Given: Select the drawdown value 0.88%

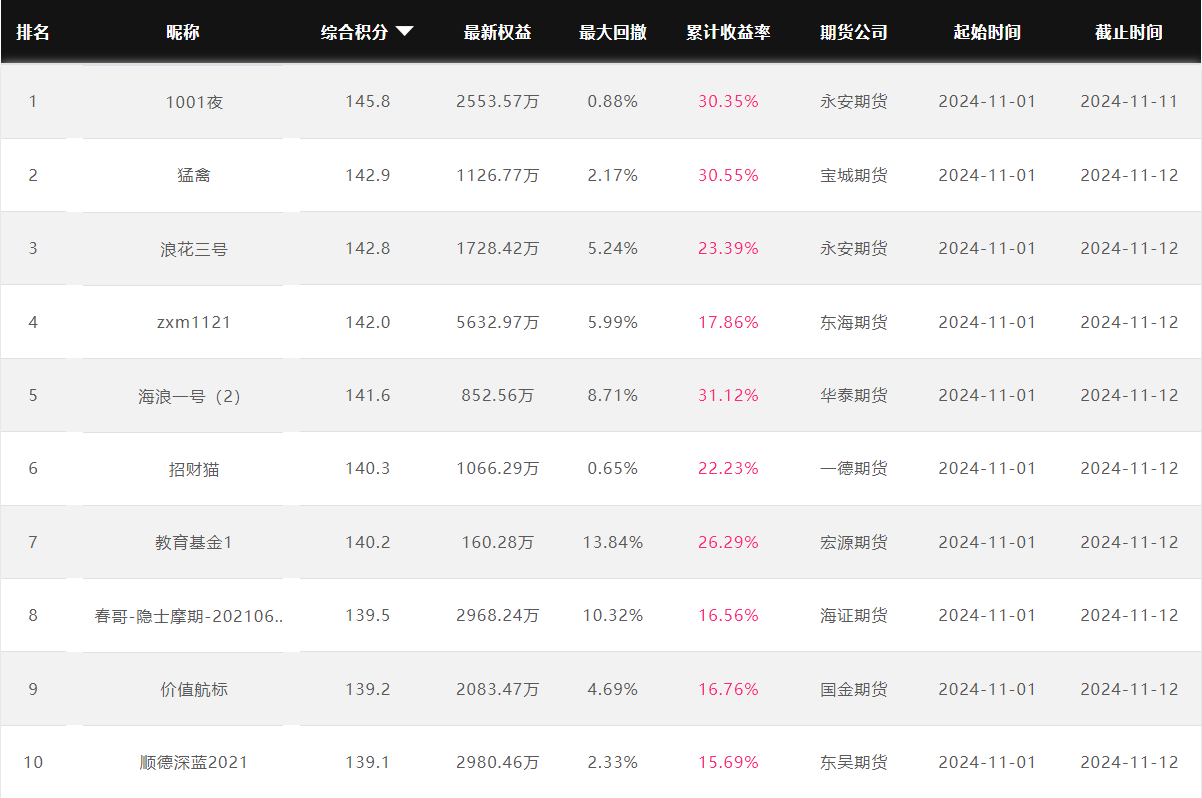Looking at the screenshot, I should pos(612,101).
